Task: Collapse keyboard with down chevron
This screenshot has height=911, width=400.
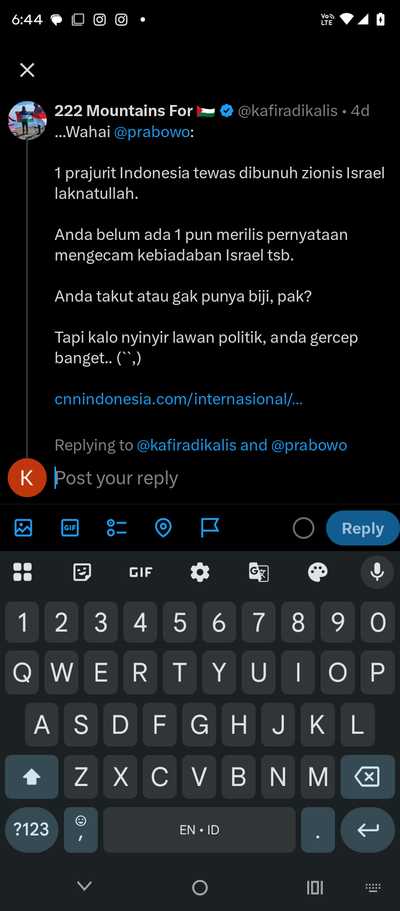Action: 84,887
